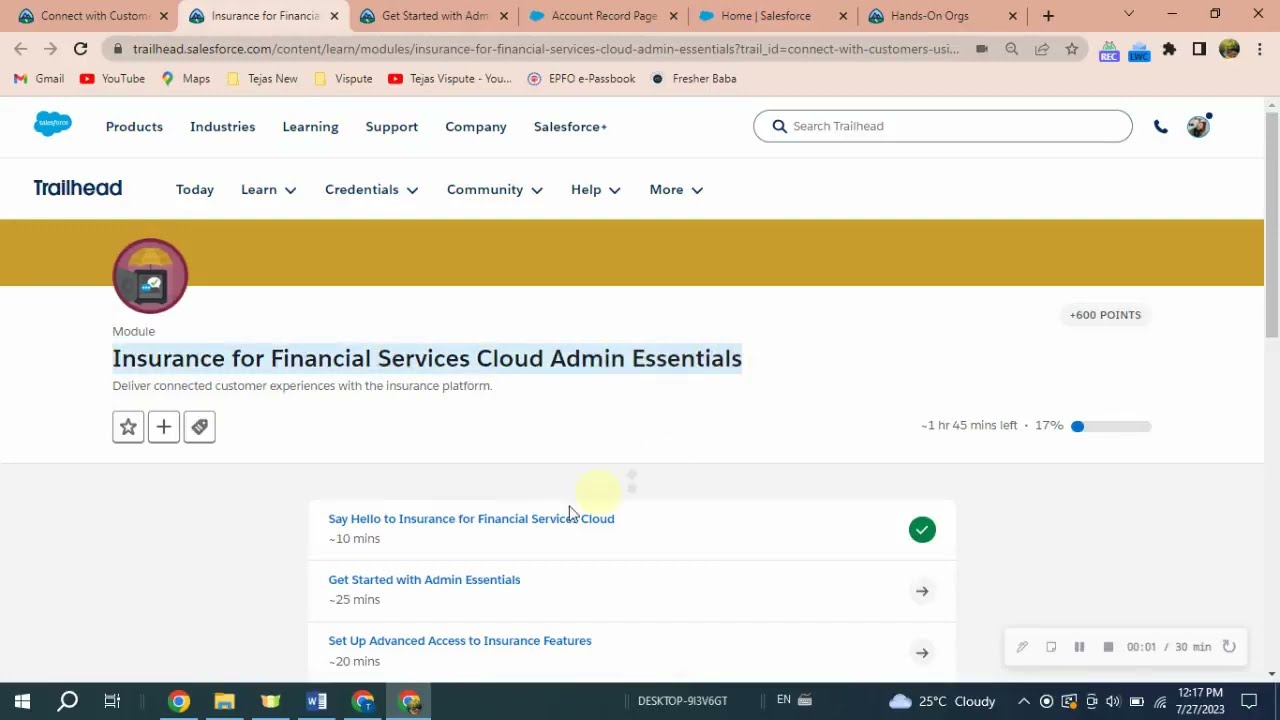Click the phone contact icon

click(1160, 127)
